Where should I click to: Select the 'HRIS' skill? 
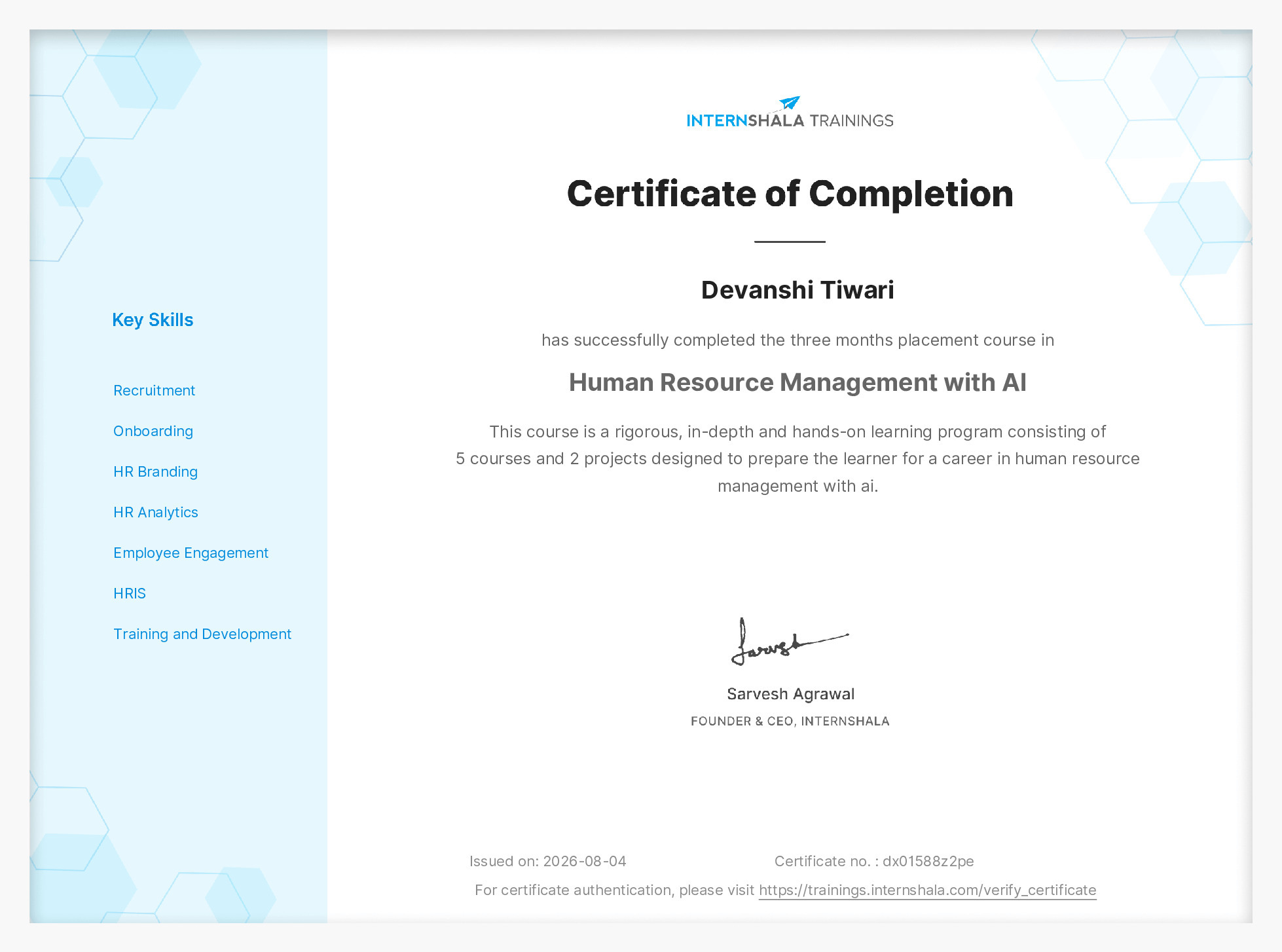coord(130,593)
